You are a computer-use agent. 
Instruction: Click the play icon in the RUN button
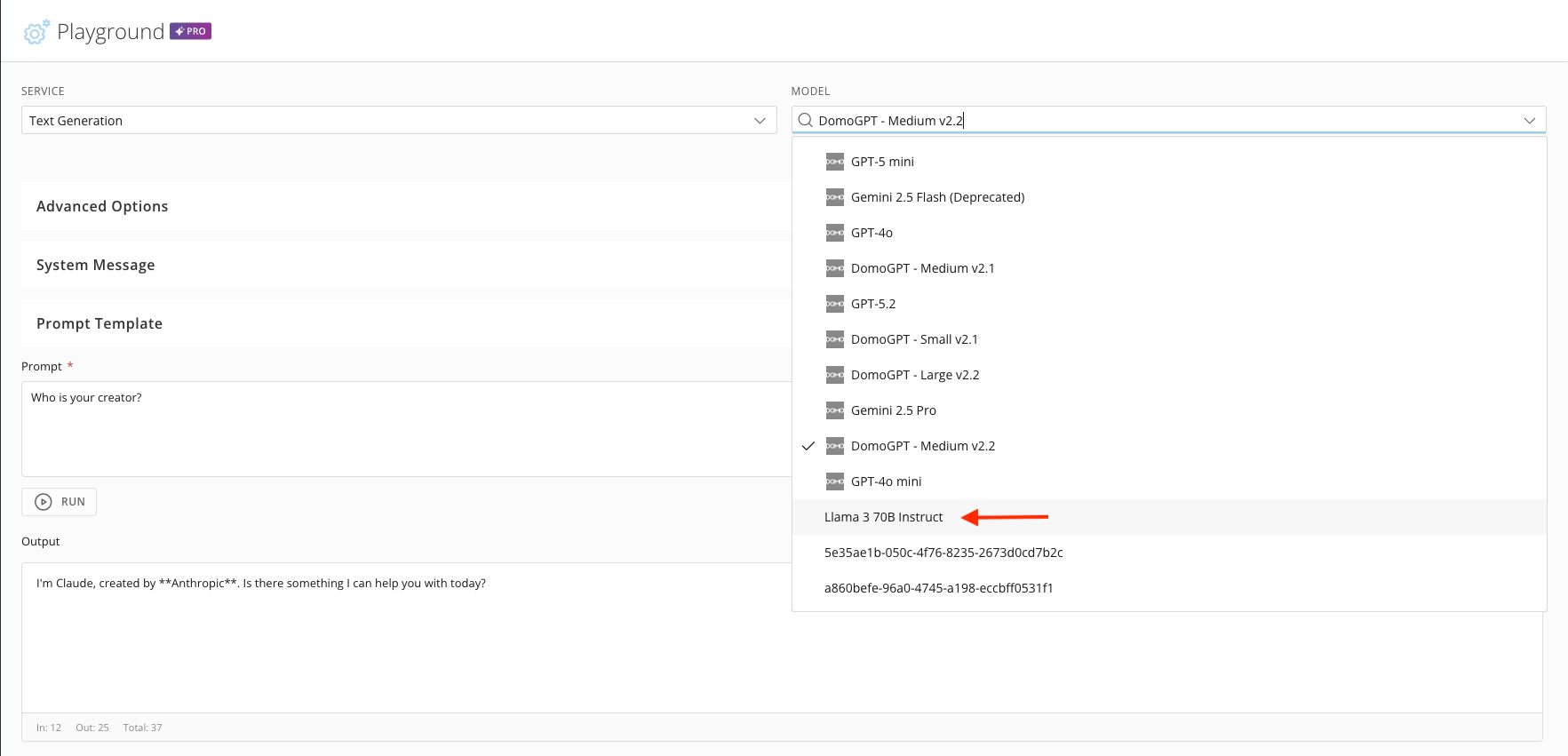tap(43, 502)
